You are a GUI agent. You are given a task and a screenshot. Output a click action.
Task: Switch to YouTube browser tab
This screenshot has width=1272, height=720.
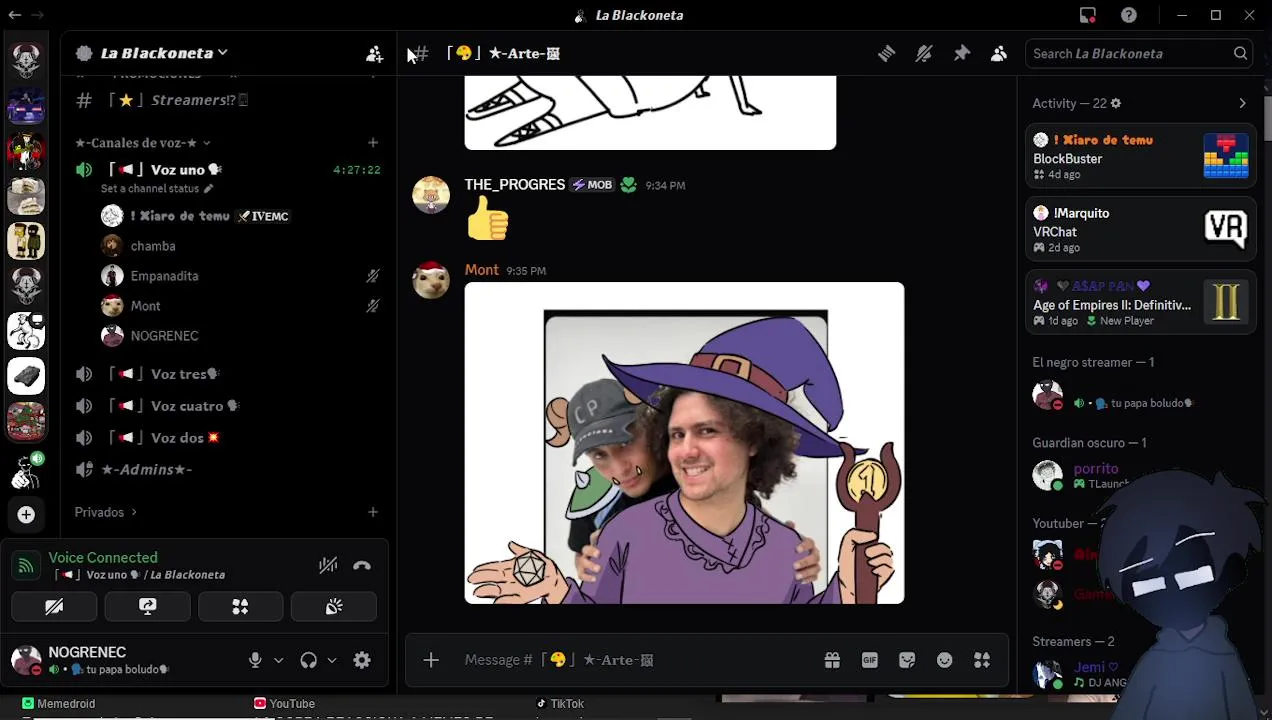click(285, 704)
